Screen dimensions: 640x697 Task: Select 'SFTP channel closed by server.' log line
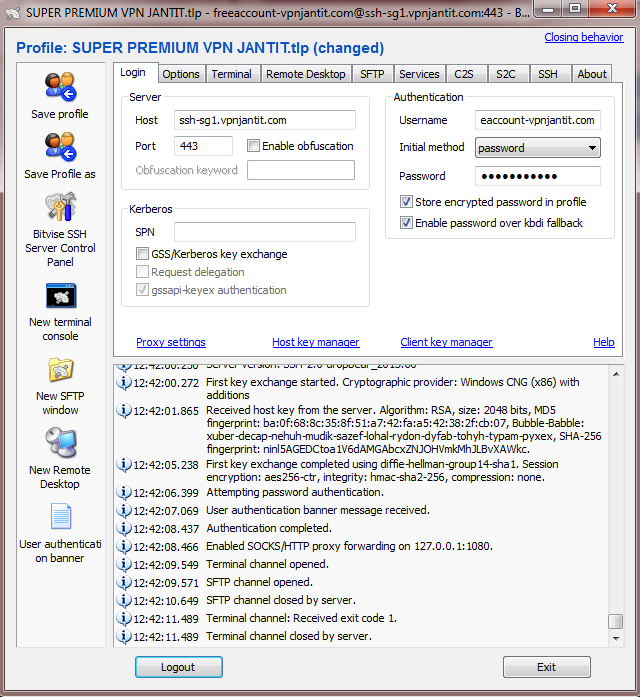281,600
